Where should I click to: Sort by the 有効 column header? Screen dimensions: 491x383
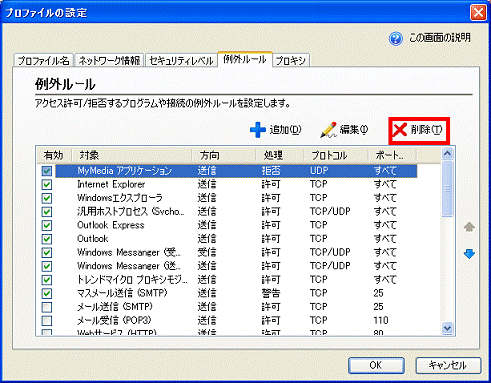pyautogui.click(x=53, y=155)
